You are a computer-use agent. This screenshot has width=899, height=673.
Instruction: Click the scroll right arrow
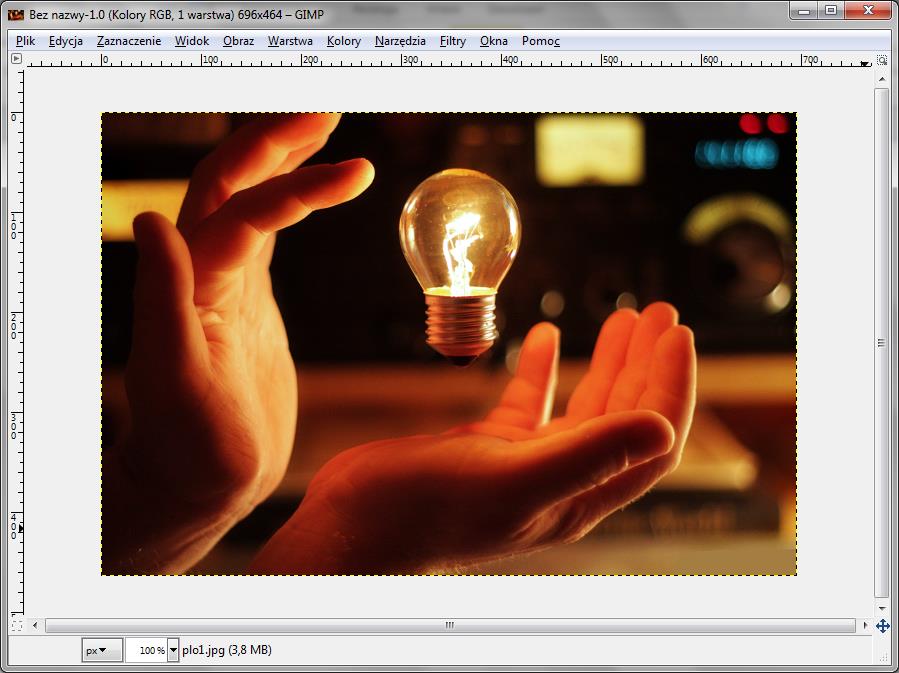coord(865,625)
